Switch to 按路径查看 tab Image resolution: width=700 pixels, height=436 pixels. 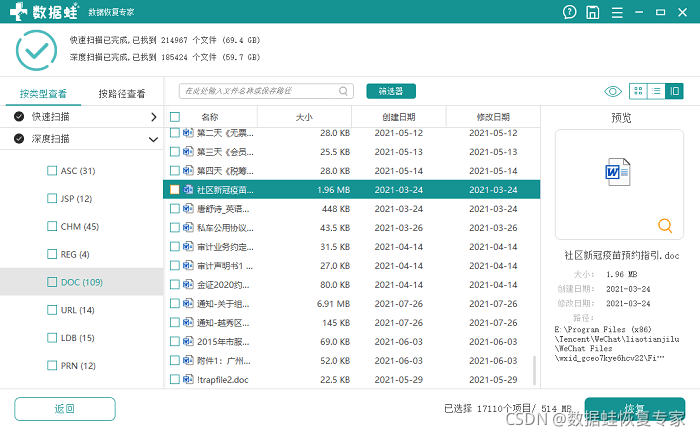click(x=122, y=93)
